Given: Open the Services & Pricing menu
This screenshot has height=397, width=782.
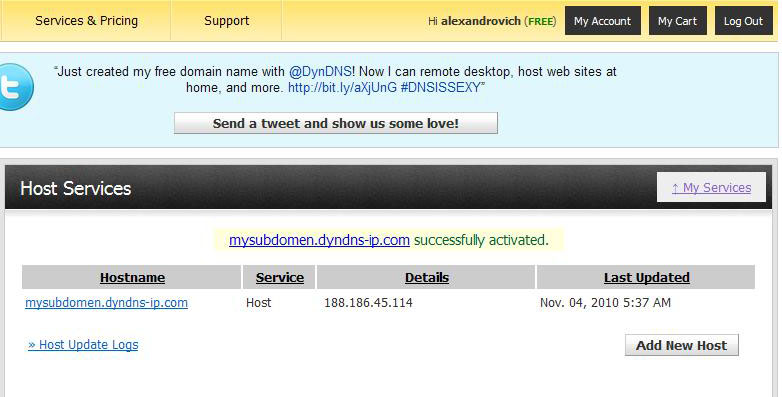Looking at the screenshot, I should coord(86,21).
